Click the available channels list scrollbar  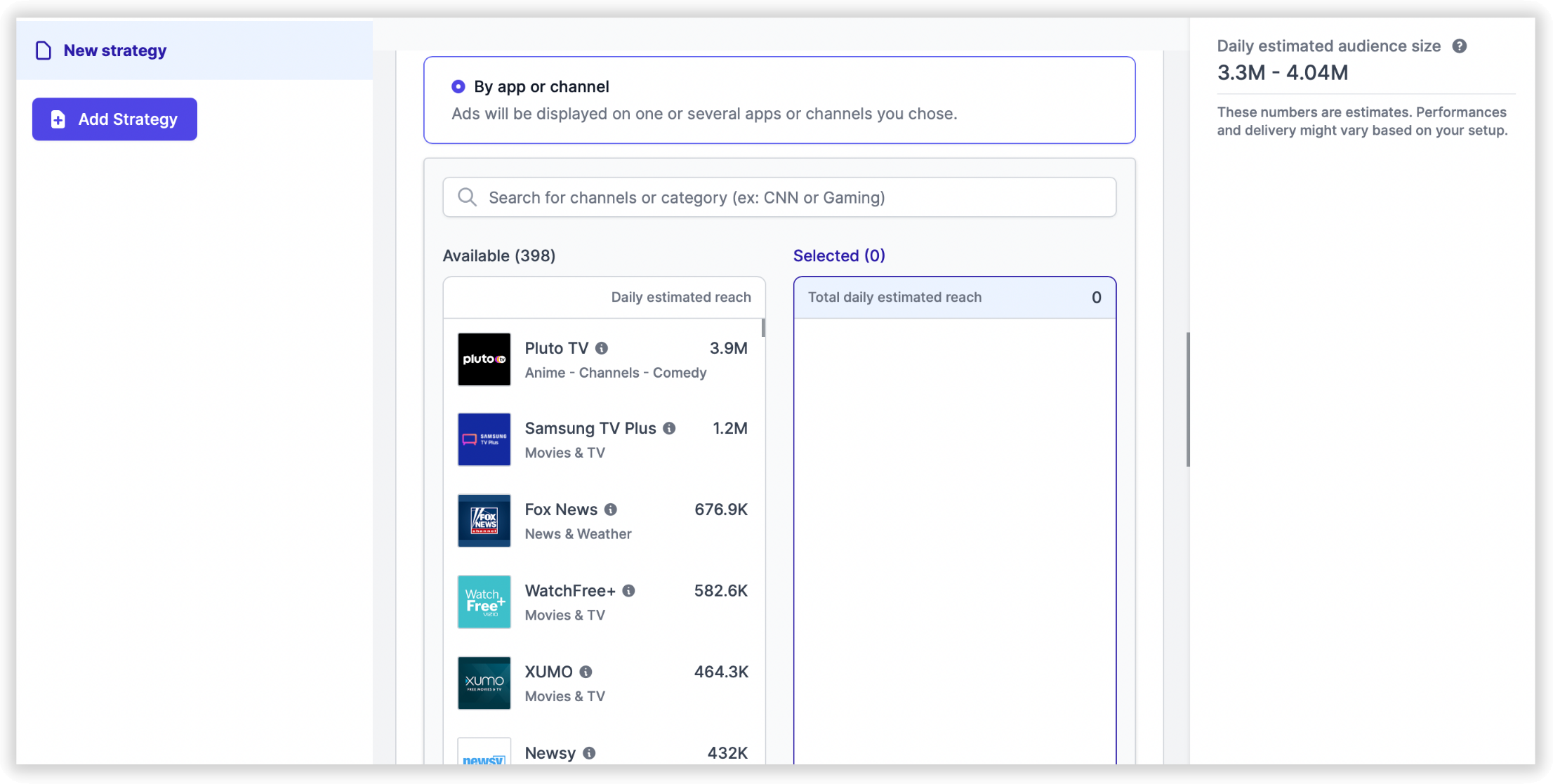[x=763, y=328]
